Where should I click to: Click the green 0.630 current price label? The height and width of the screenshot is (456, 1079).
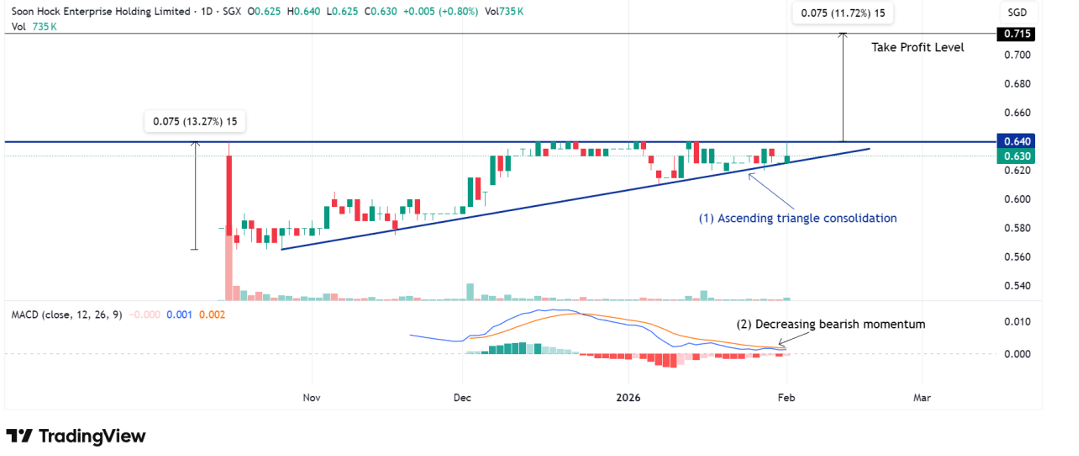click(1015, 156)
